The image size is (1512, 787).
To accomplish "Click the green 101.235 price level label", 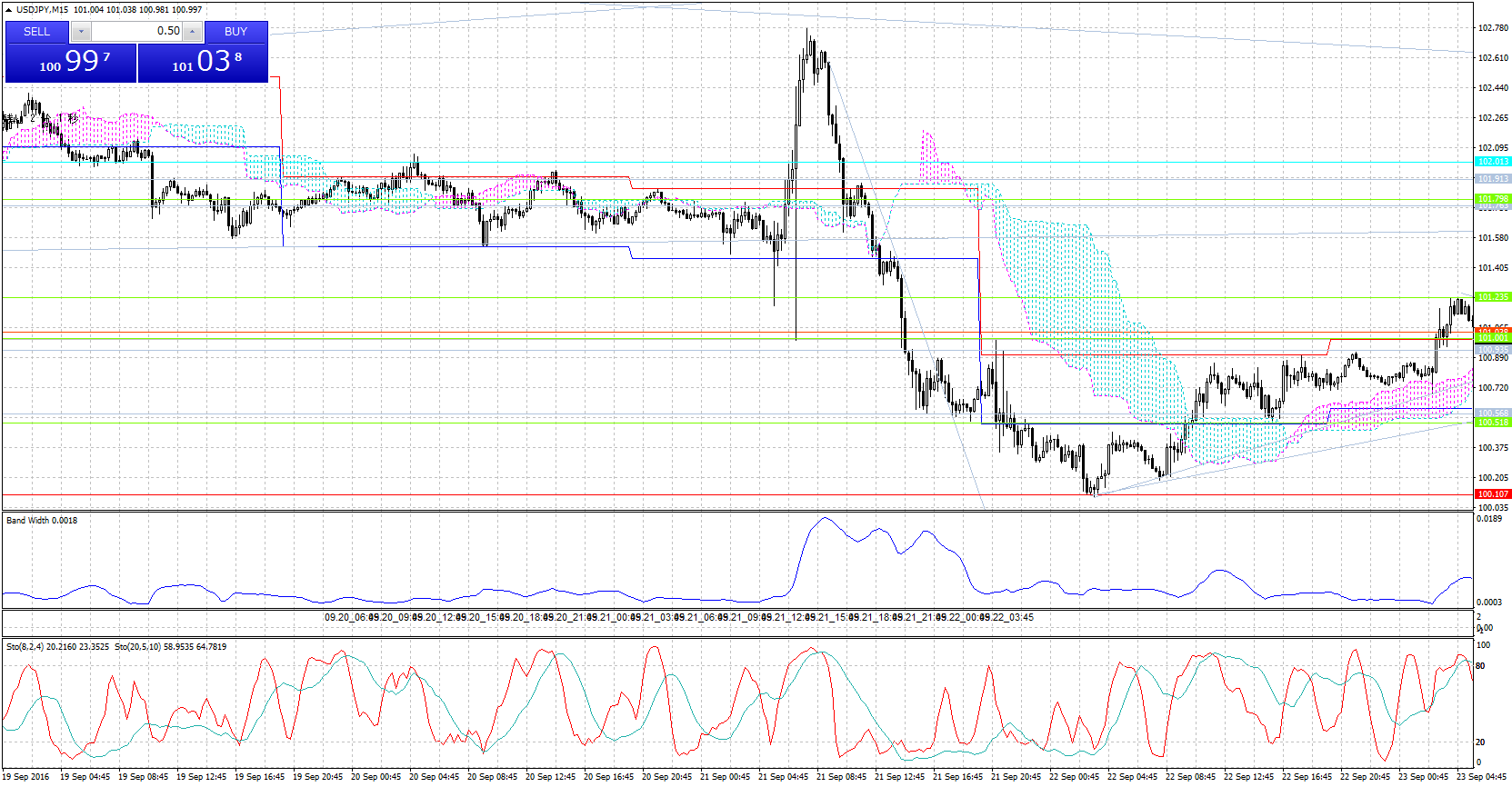I will pos(1493,297).
